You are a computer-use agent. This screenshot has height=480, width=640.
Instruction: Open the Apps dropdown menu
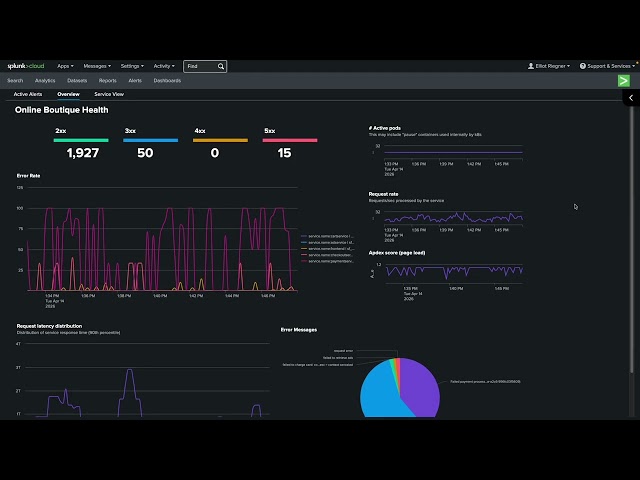65,66
